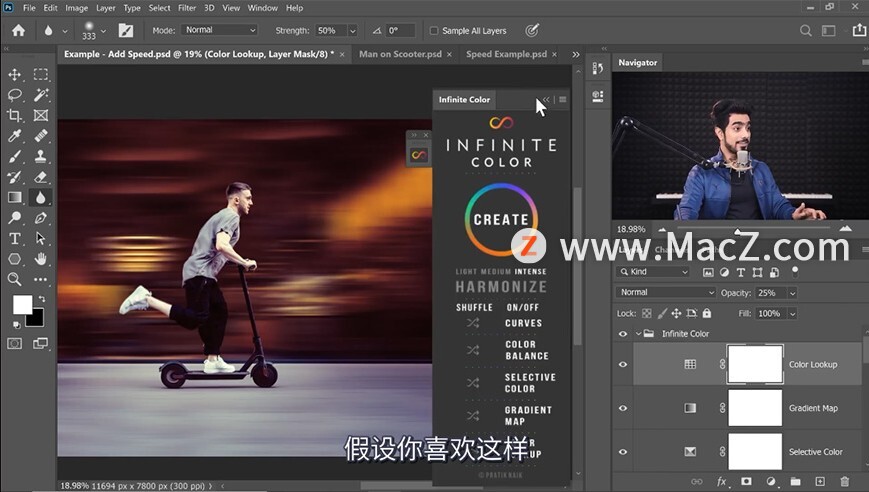Image resolution: width=869 pixels, height=492 pixels.
Task: Select the Eraser tool
Action: [x=40, y=177]
